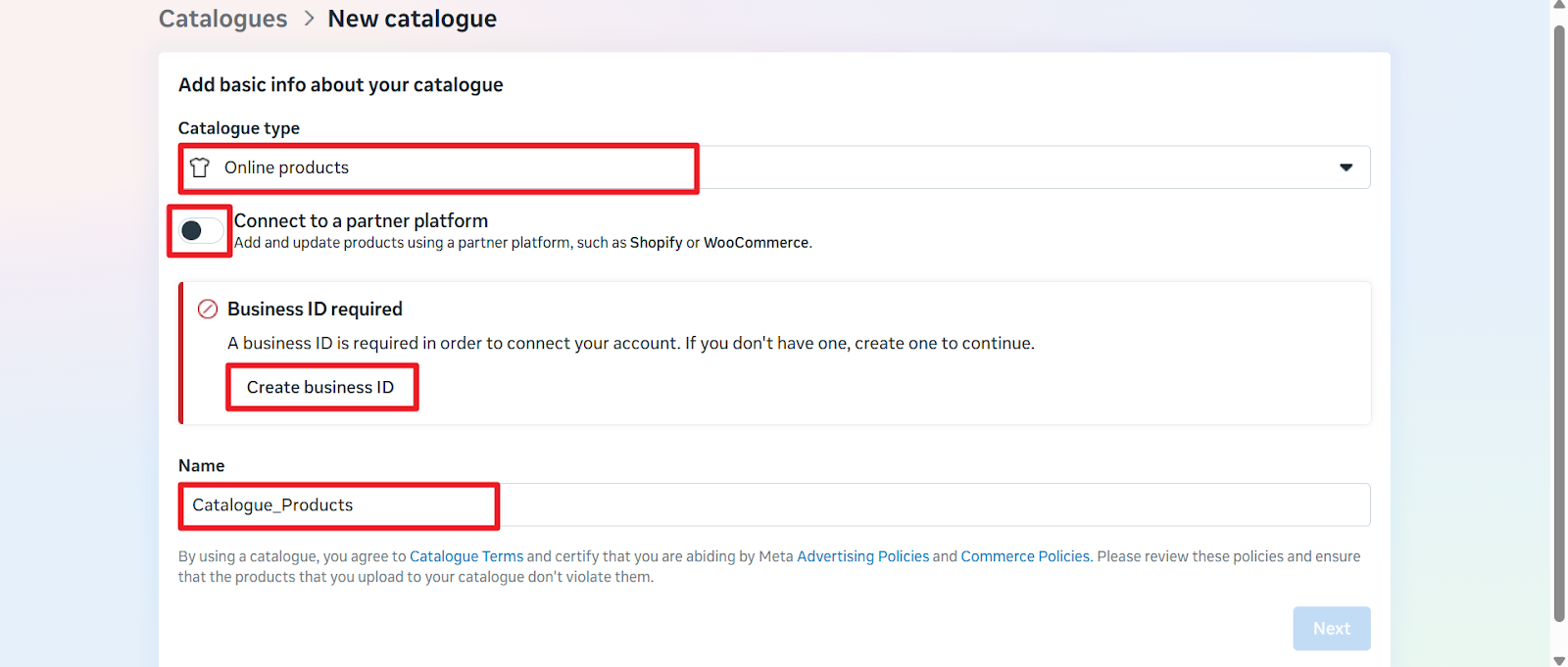Screen dimensions: 1568x667
Task: Click the WooCommerce partner name
Action: [x=756, y=243]
